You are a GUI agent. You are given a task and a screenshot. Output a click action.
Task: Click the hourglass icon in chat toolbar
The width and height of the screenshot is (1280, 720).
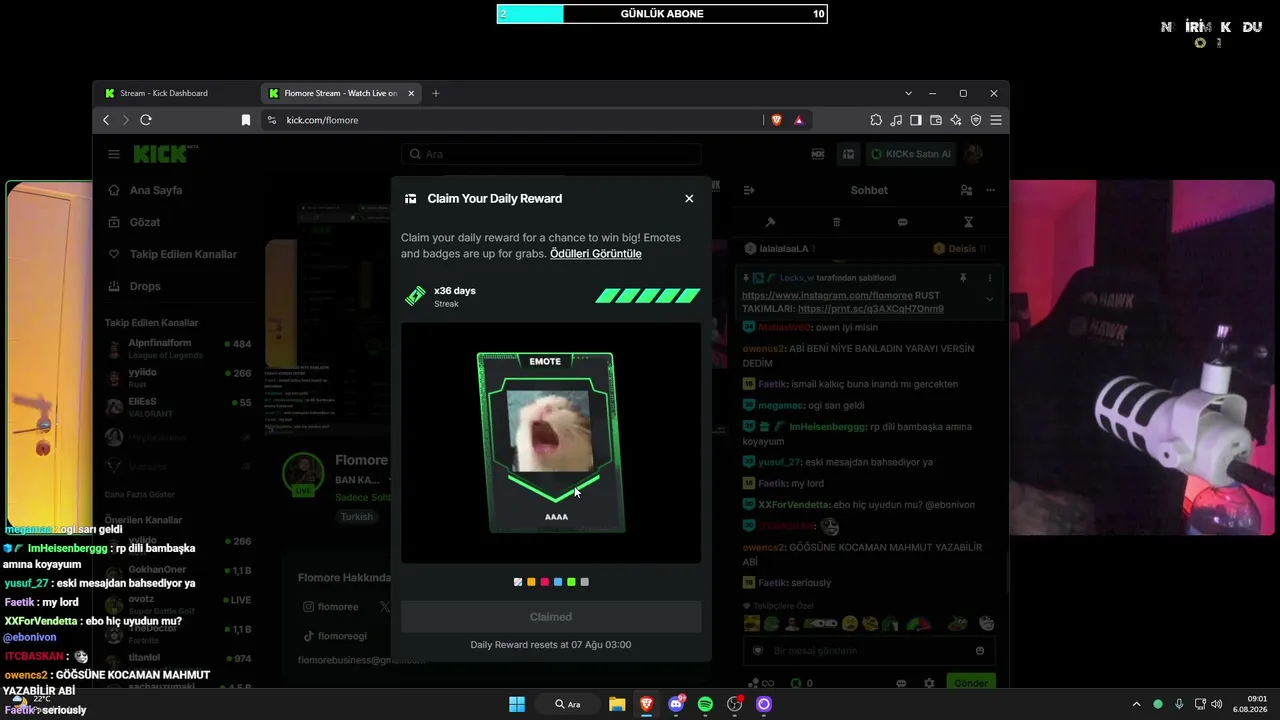point(968,222)
